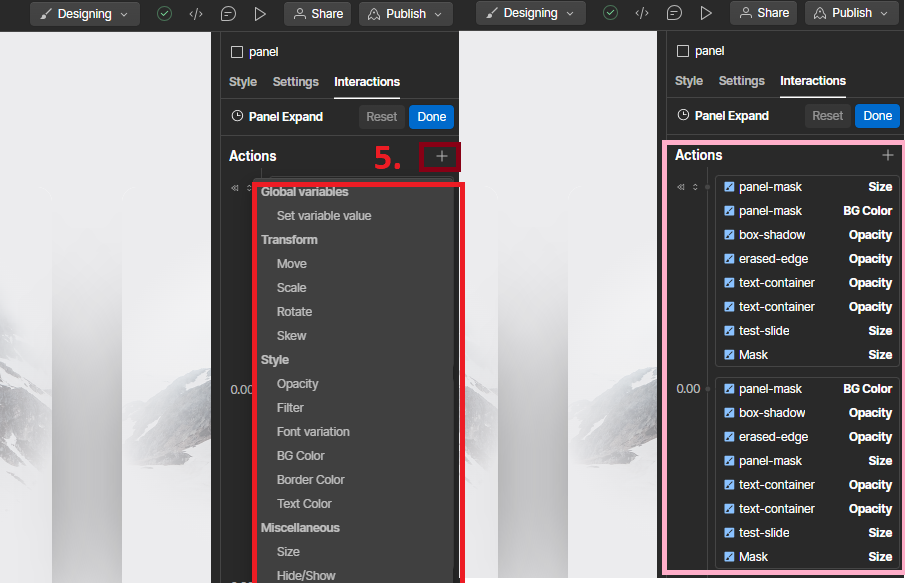Open the Publish dropdown in left toolbar
The height and width of the screenshot is (583, 905).
(406, 14)
